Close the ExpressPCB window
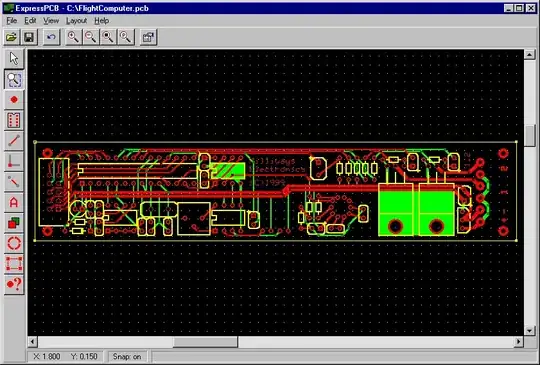 pyautogui.click(x=531, y=8)
